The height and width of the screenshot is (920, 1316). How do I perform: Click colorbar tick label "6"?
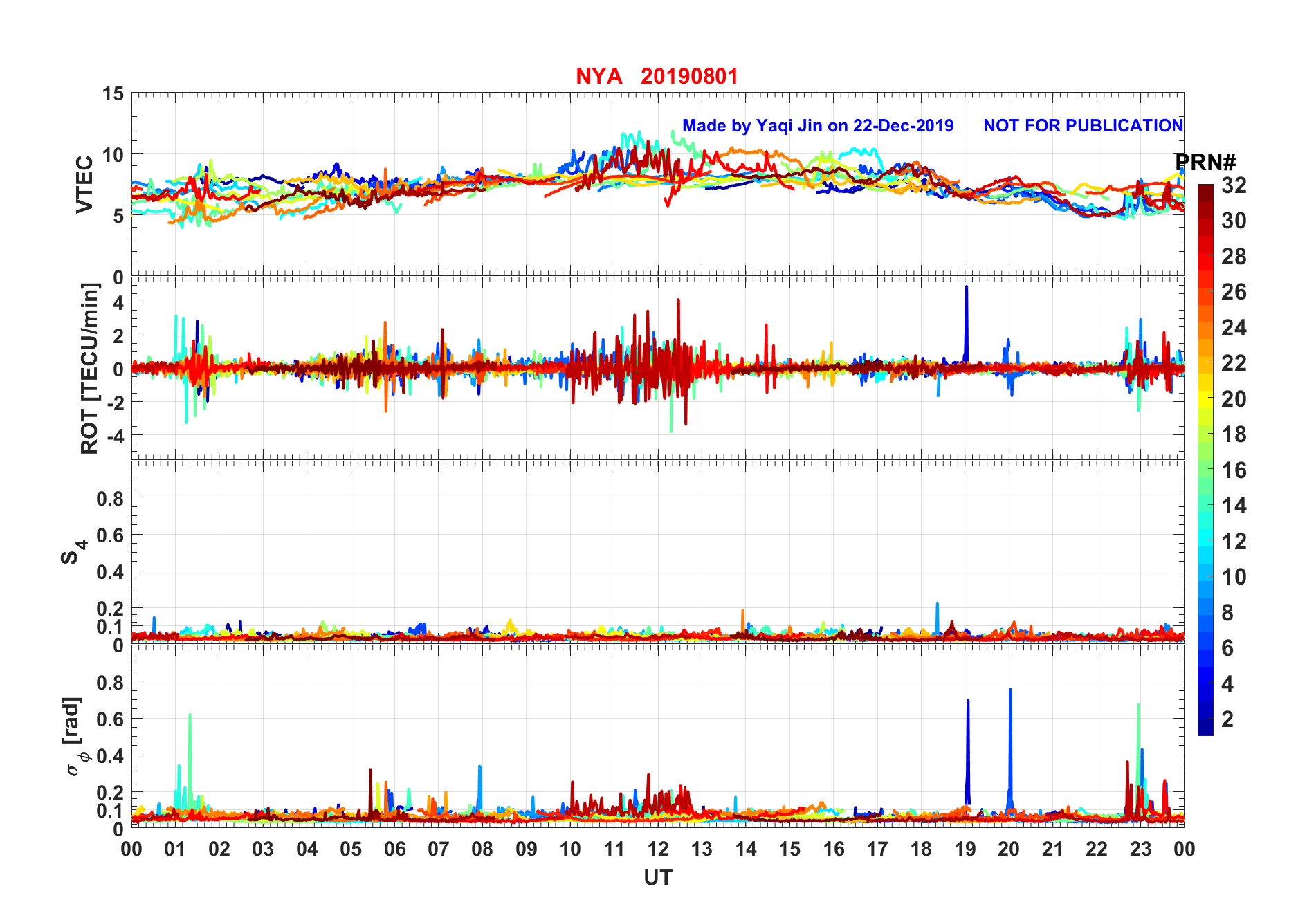[1227, 648]
